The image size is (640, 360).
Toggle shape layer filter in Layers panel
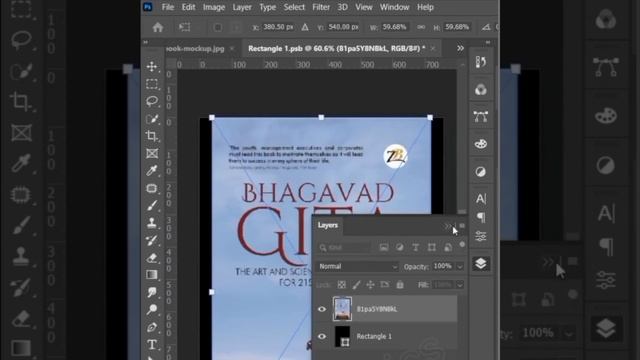pyautogui.click(x=431, y=247)
